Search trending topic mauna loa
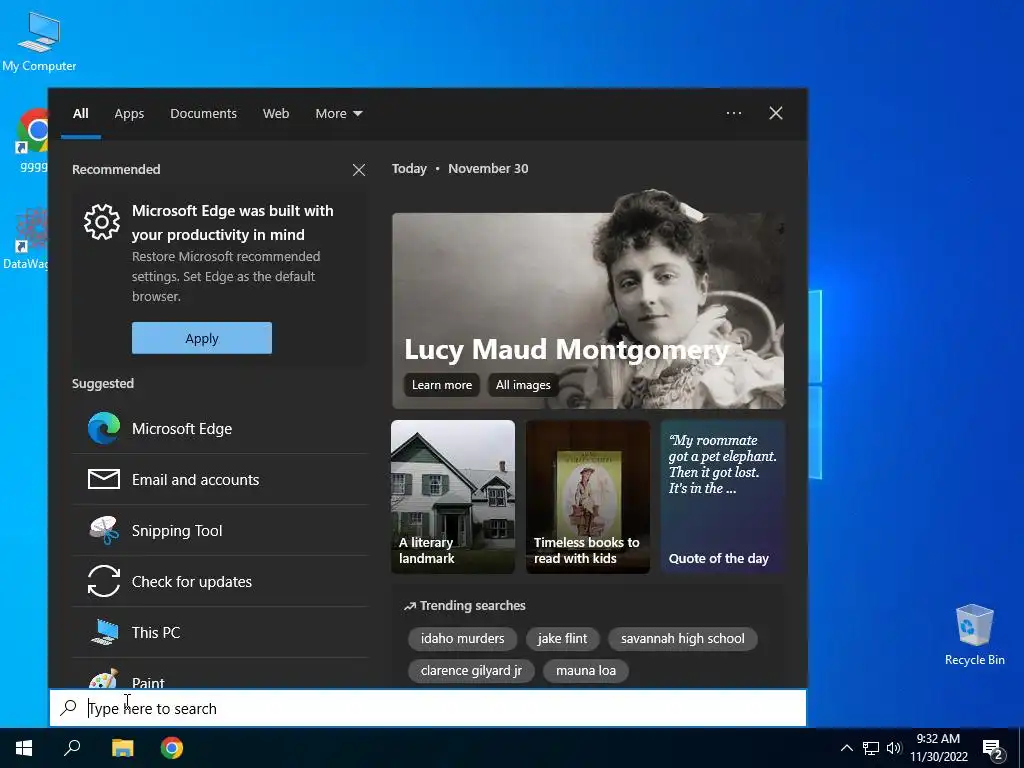The height and width of the screenshot is (768, 1024). coord(586,671)
